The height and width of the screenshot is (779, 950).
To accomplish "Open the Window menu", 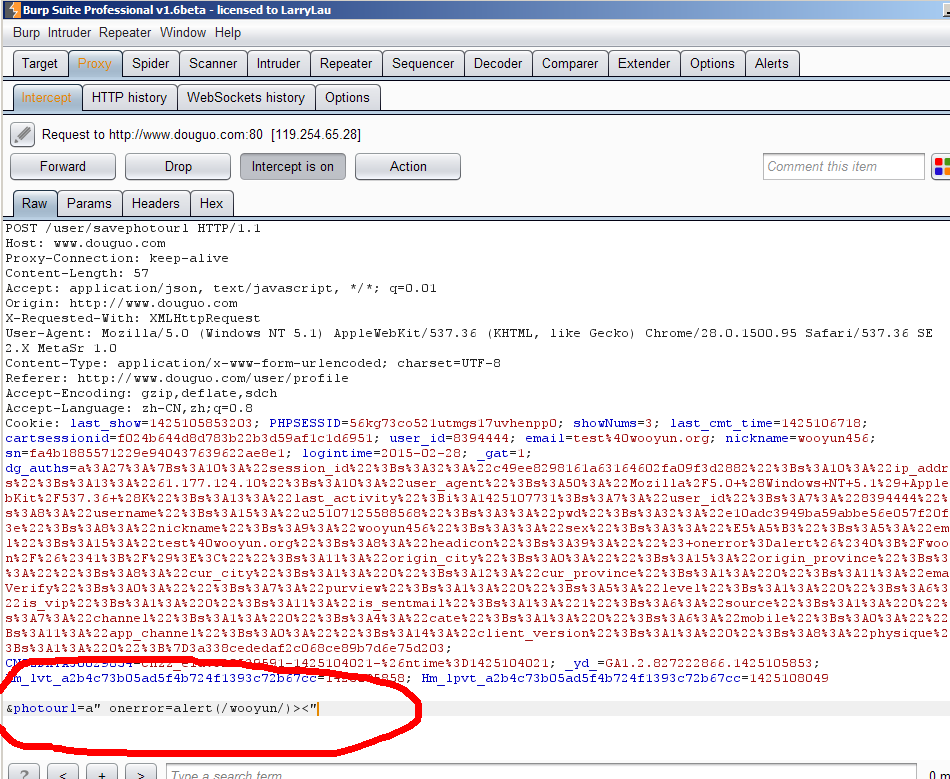I will [183, 33].
